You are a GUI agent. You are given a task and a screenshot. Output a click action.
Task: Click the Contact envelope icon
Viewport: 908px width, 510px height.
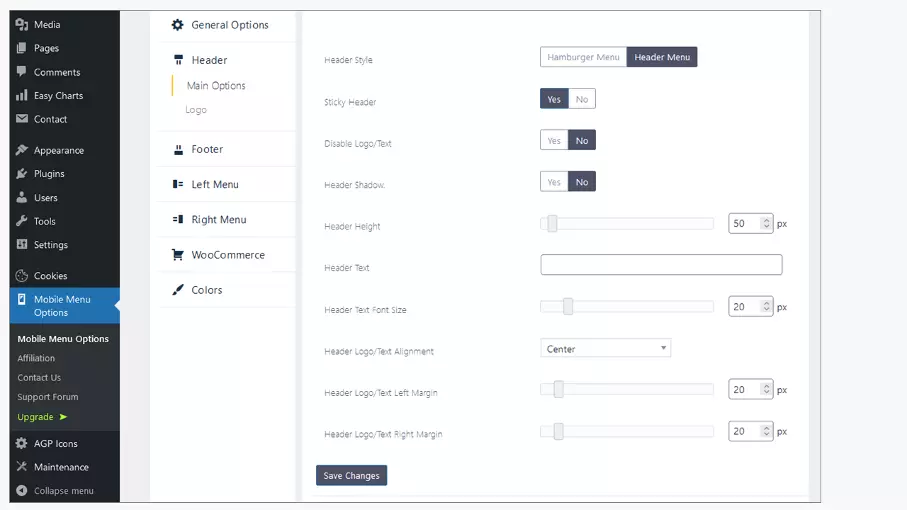[x=22, y=119]
